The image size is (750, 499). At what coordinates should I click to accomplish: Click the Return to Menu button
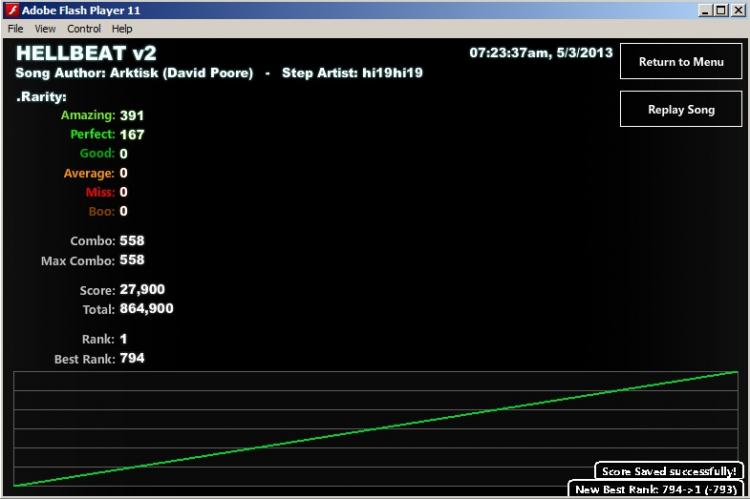[x=681, y=61]
